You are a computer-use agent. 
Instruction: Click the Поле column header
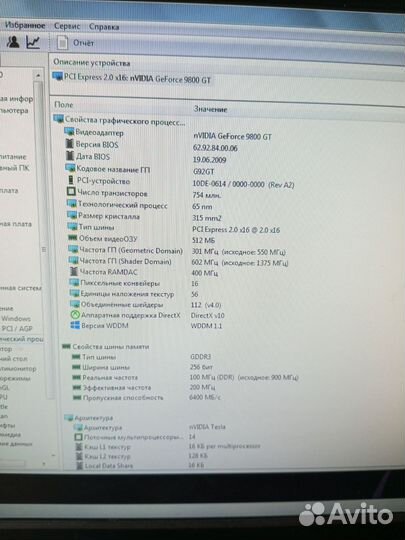[x=64, y=105]
